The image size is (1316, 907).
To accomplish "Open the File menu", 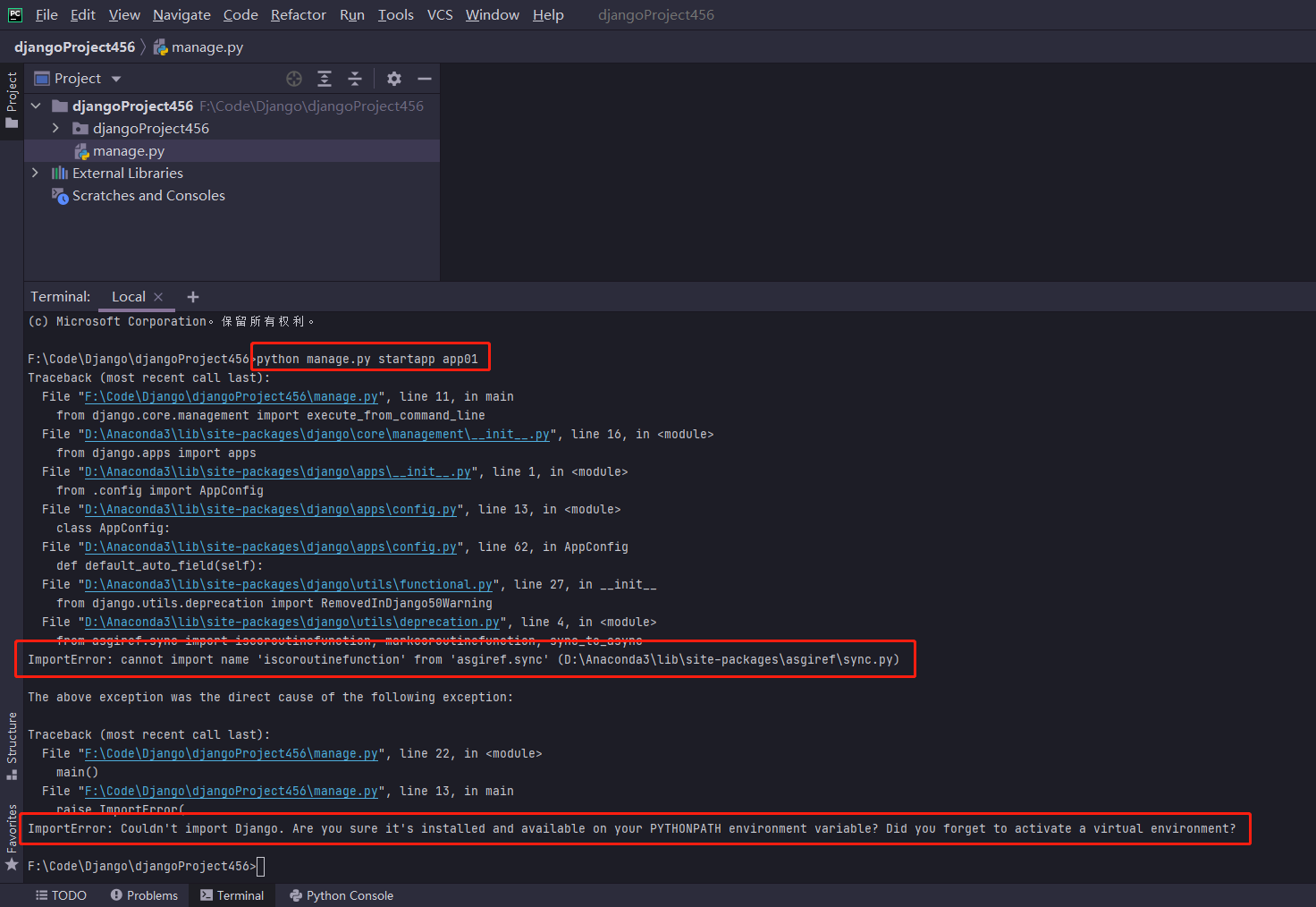I will (x=46, y=15).
